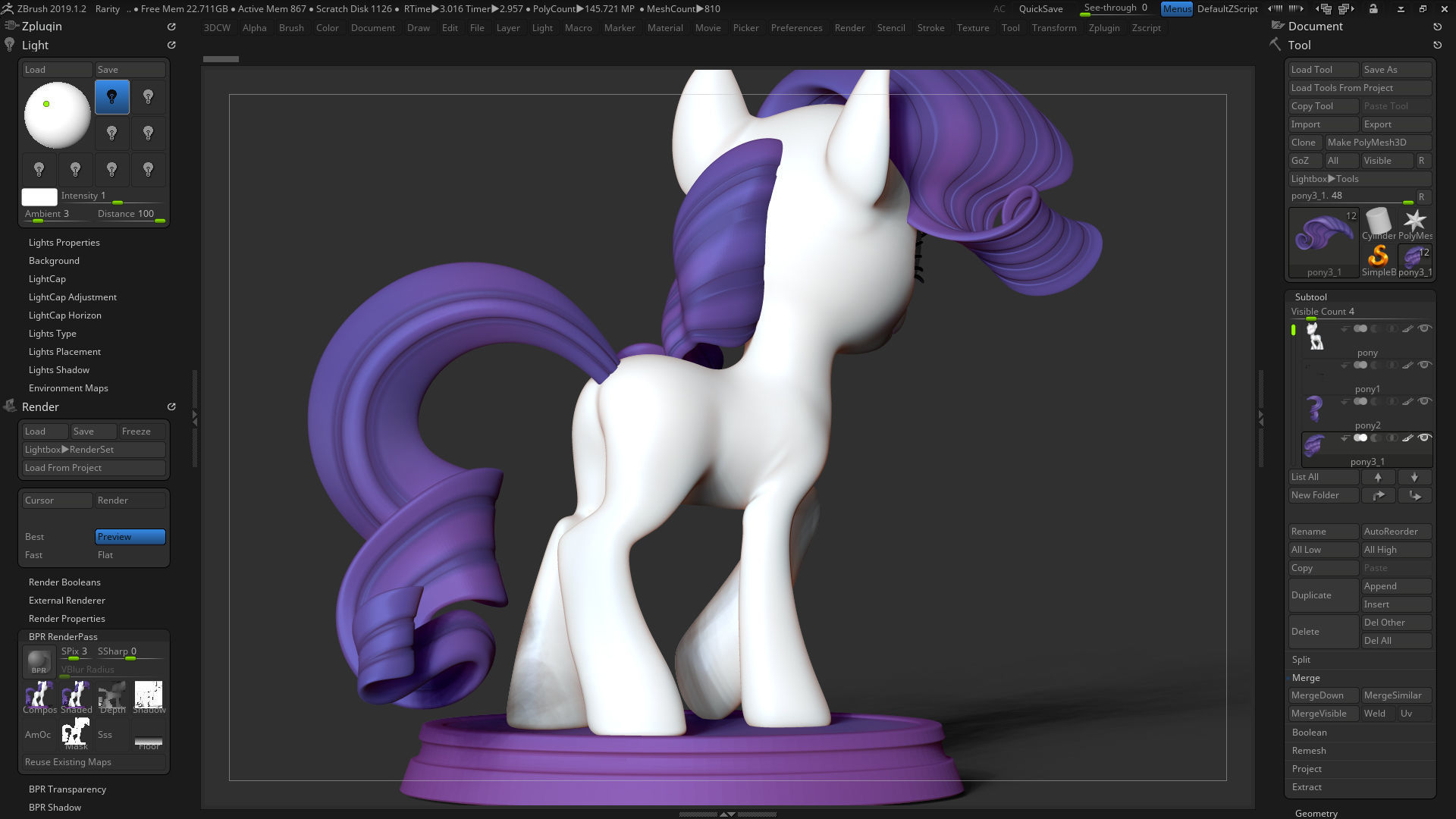Toggle visibility eye of pony1 subtool
Viewport: 1456px width, 819px height.
[1425, 365]
